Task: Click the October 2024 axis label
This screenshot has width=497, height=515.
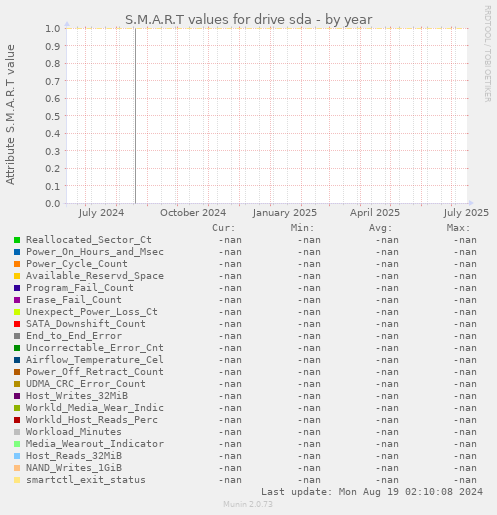Action: [193, 213]
